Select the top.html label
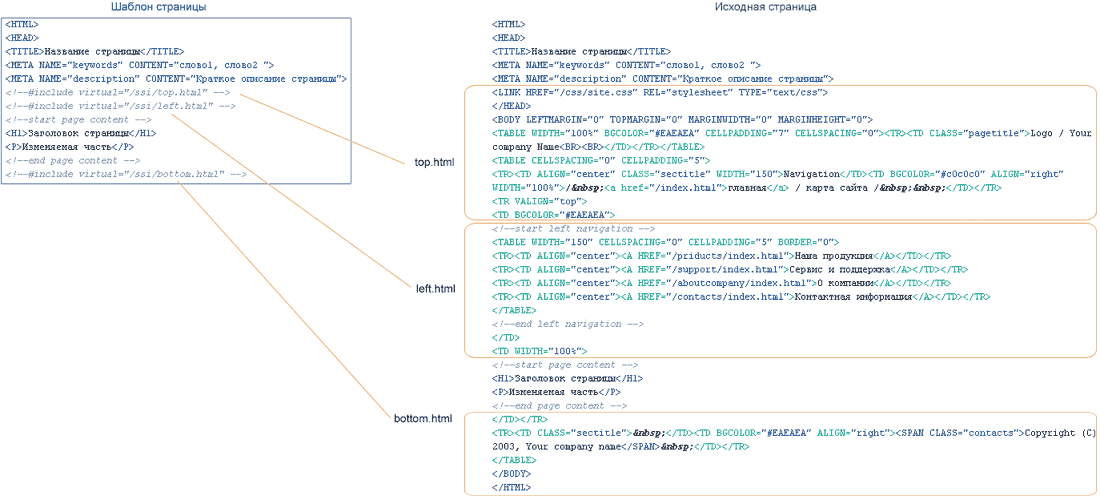This screenshot has width=1100, height=500. click(x=435, y=161)
